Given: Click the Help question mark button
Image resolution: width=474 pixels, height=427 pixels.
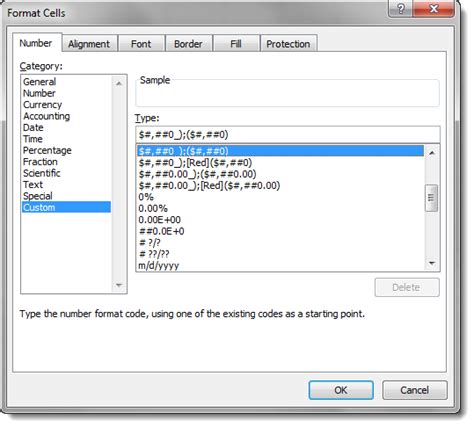Looking at the screenshot, I should (401, 8).
